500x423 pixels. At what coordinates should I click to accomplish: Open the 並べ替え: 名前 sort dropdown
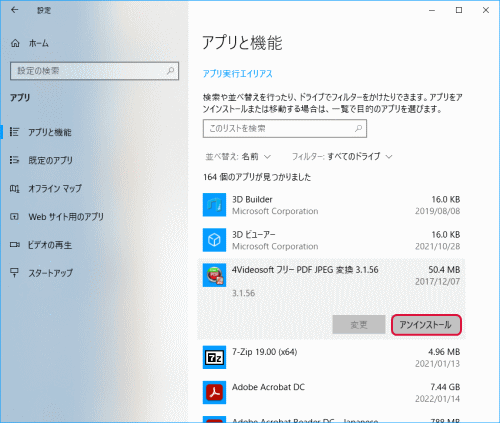(x=238, y=156)
